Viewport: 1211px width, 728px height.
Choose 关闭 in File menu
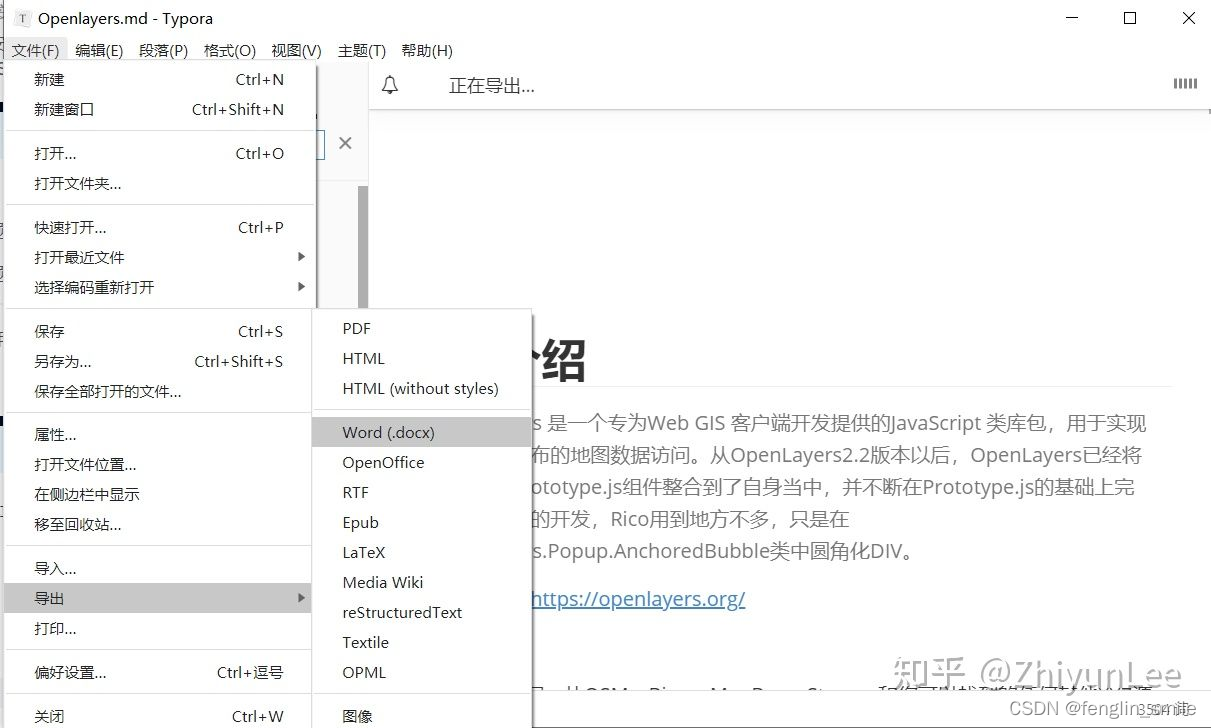coord(160,716)
